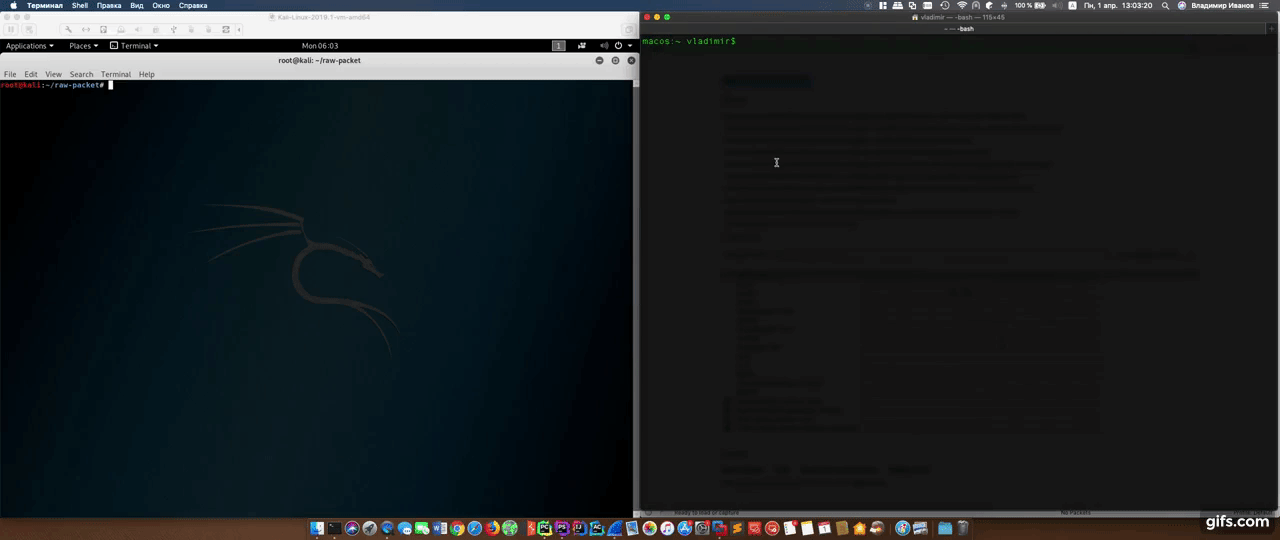The width and height of the screenshot is (1280, 540).
Task: Open the Applications menu in Kali
Action: 29,46
